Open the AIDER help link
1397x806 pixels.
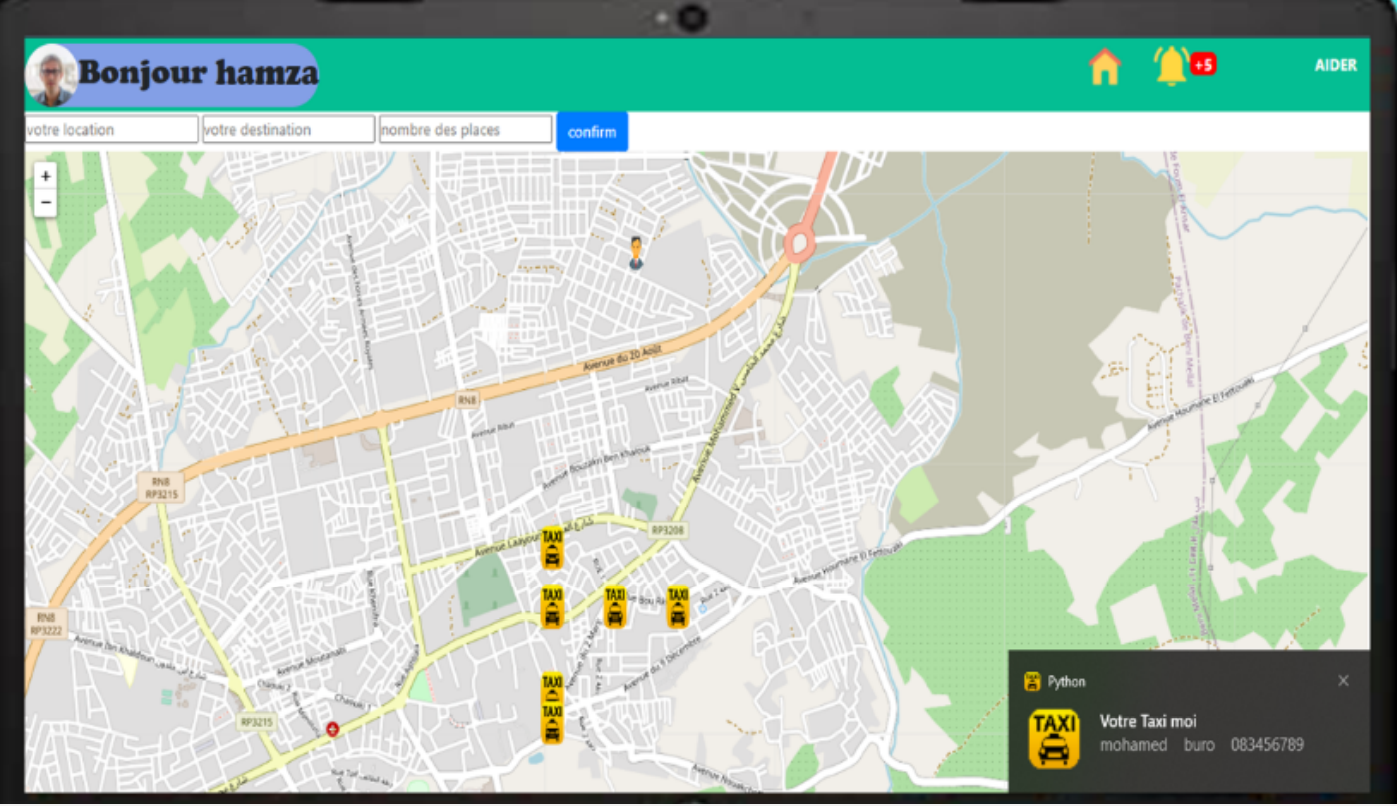[1336, 65]
